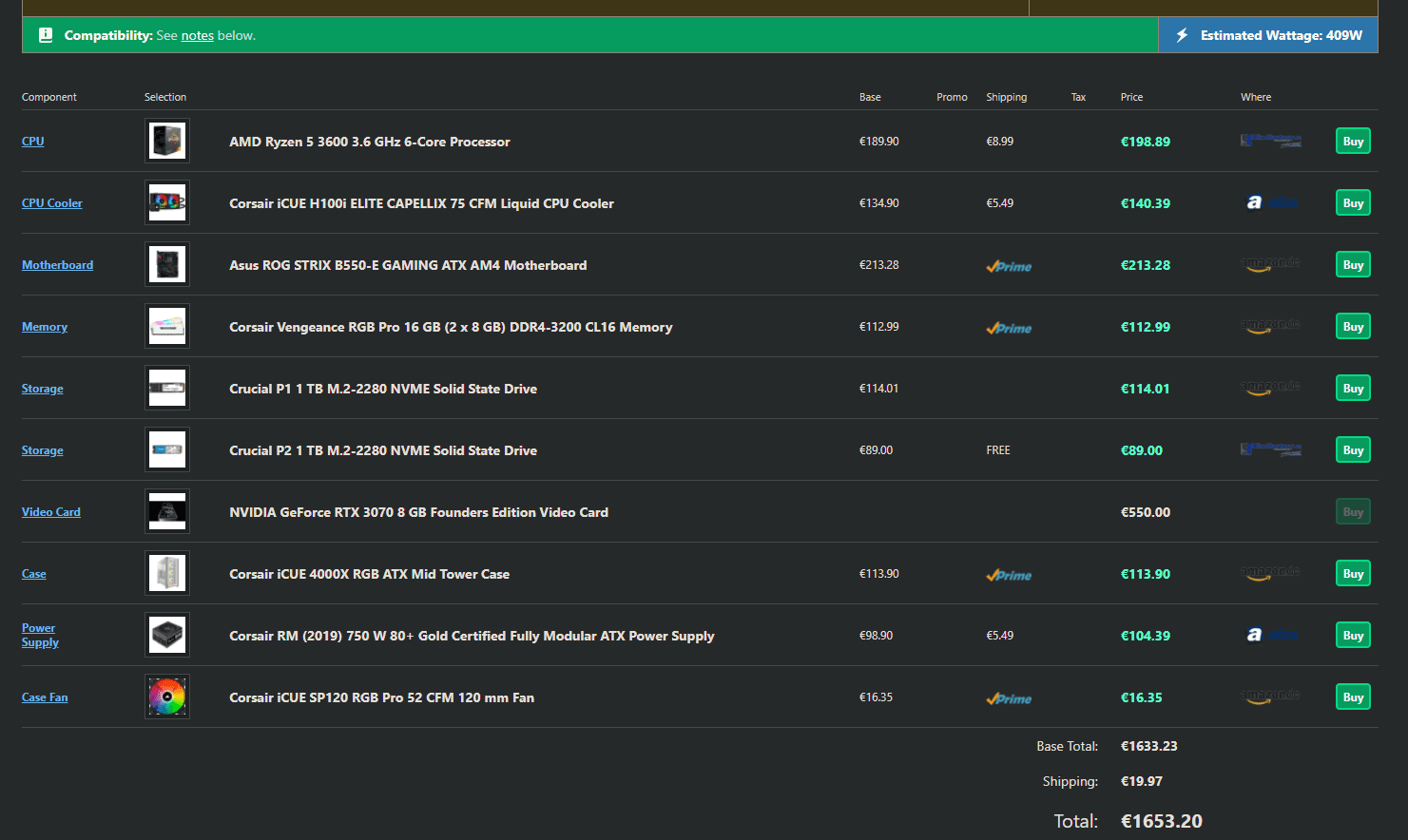Buy the Corsair iCUE 4000X RGB case

pos(1353,573)
